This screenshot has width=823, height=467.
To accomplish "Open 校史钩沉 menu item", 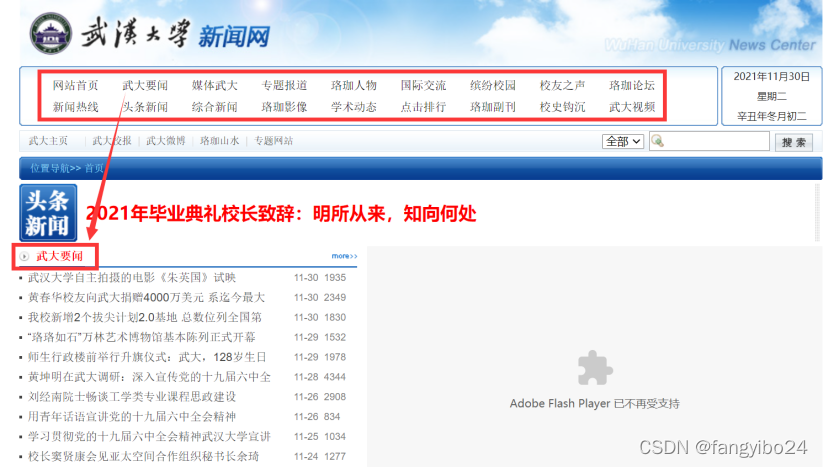I will click(563, 107).
